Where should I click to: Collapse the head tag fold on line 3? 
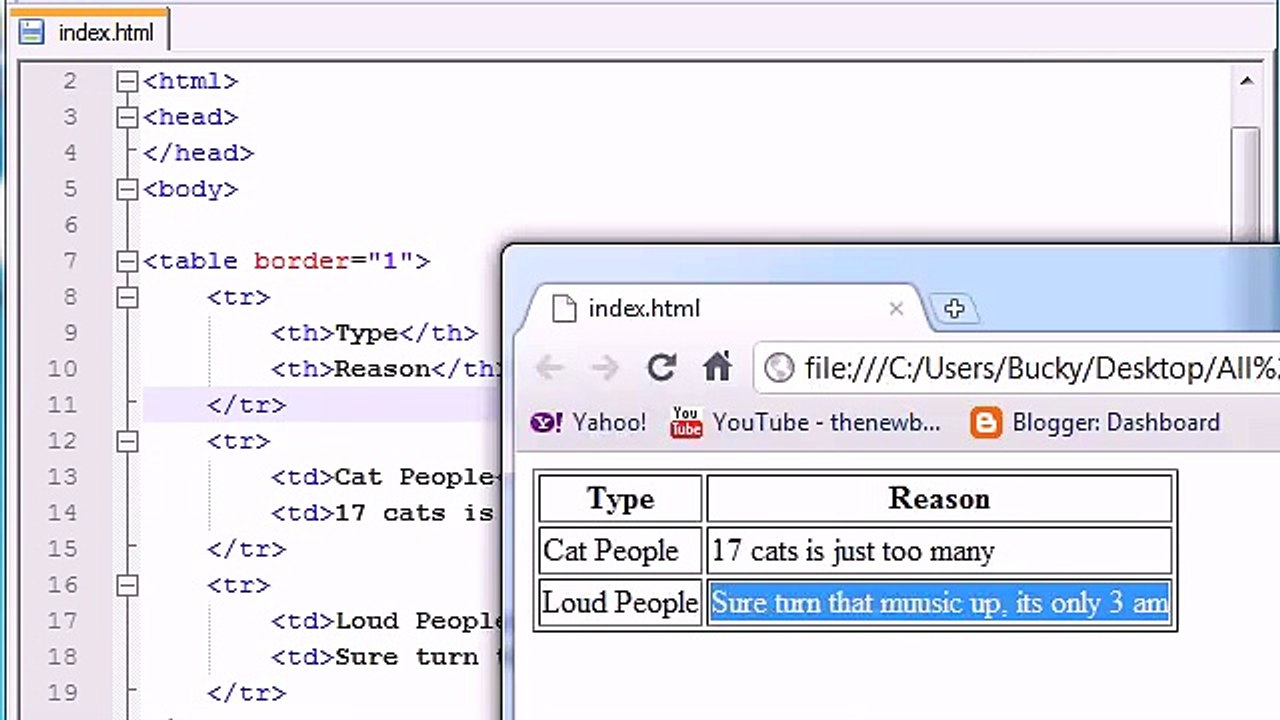tap(127, 117)
